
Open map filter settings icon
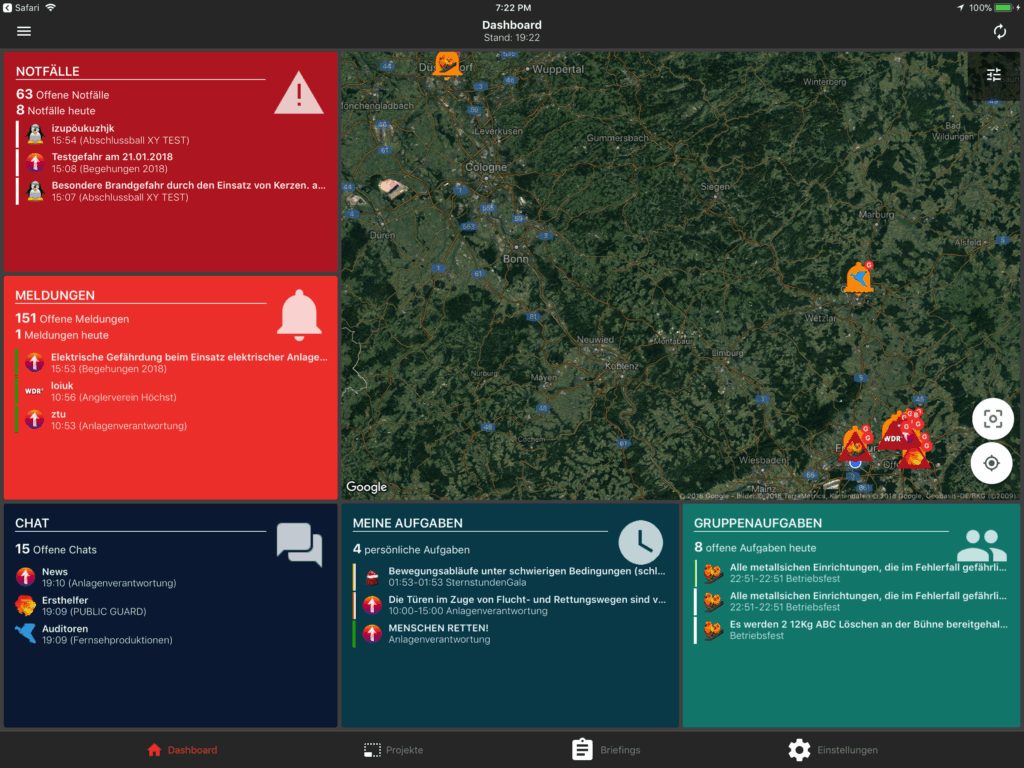(x=993, y=75)
